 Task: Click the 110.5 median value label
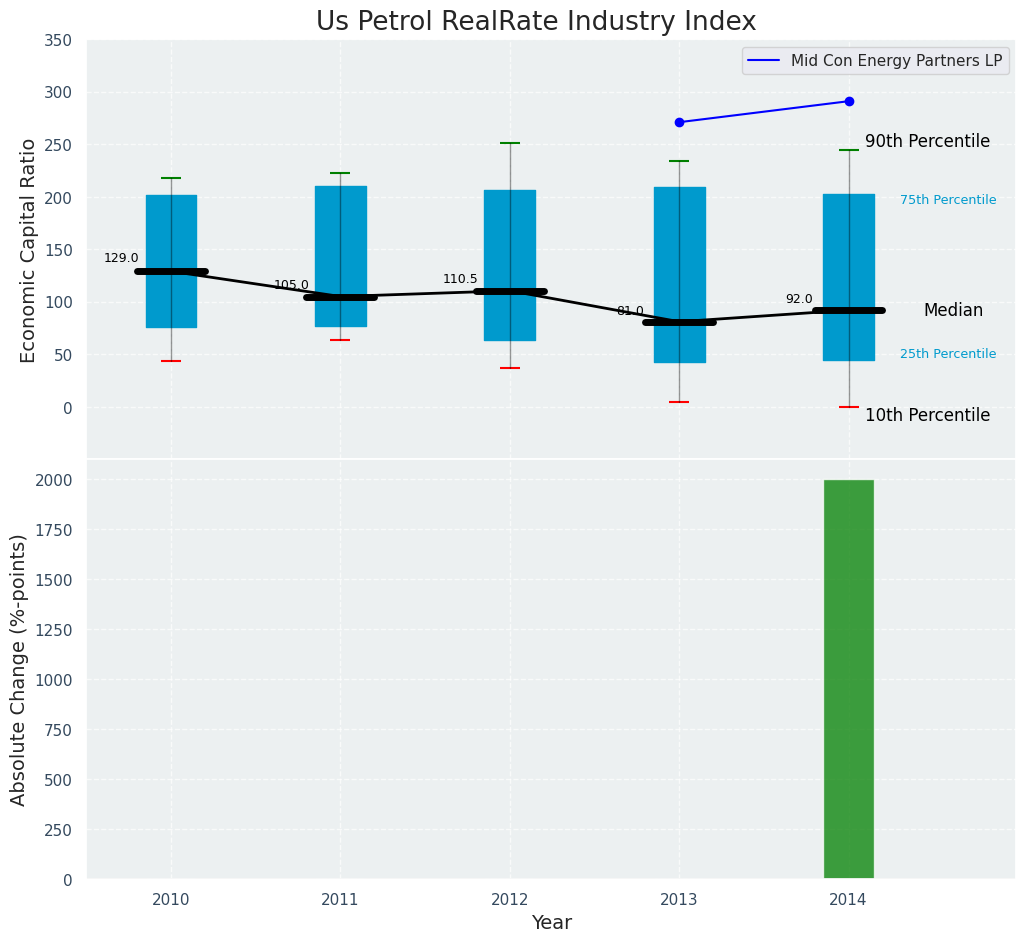tap(460, 279)
